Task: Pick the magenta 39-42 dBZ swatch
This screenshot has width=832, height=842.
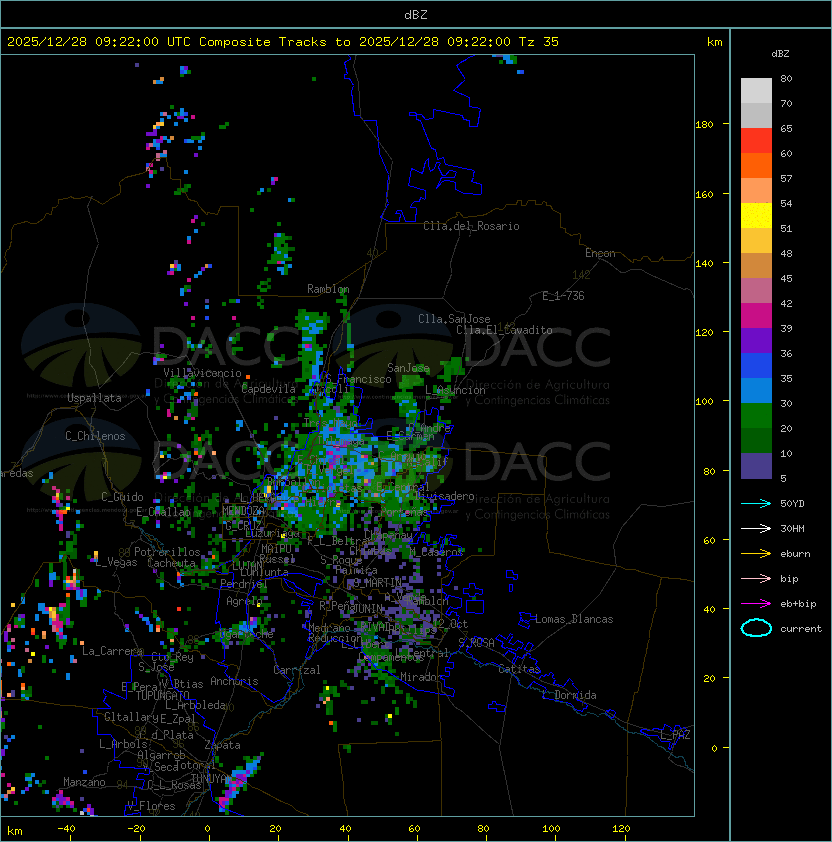Action: [x=756, y=316]
